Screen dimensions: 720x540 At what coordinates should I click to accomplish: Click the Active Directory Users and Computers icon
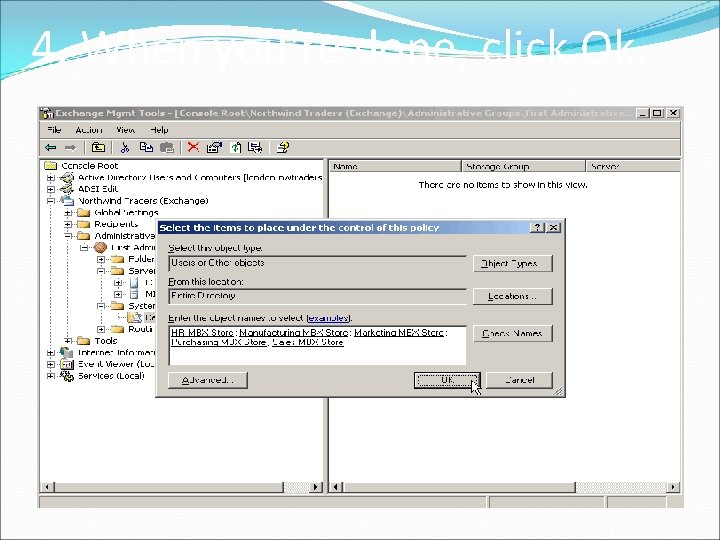(67, 177)
